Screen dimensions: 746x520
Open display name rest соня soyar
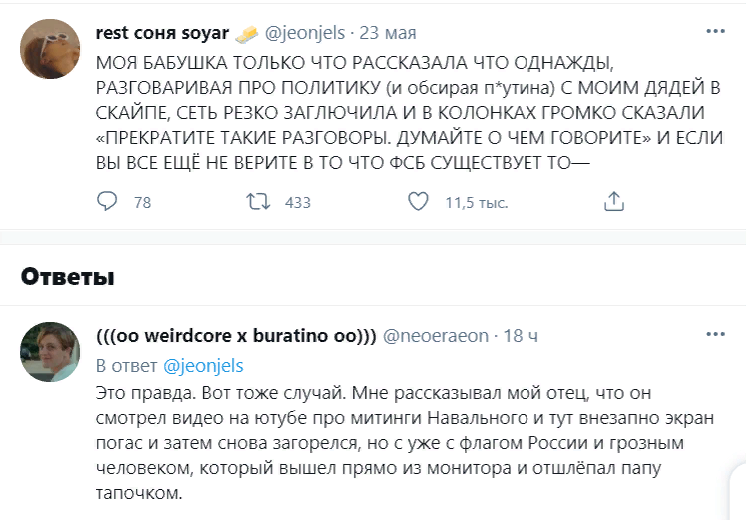(162, 33)
